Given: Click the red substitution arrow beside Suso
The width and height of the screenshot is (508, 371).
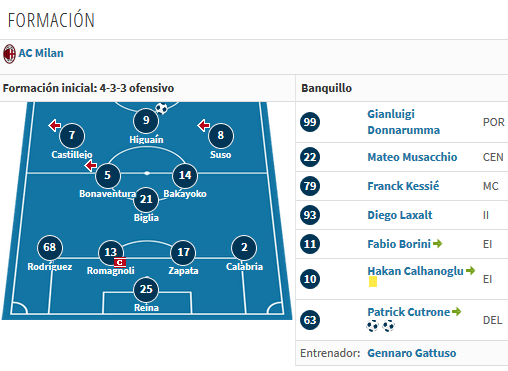Looking at the screenshot, I should pyautogui.click(x=203, y=126).
